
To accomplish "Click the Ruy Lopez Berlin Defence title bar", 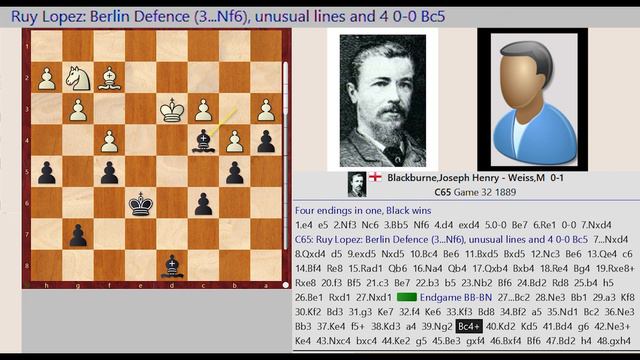I will [x=228, y=17].
